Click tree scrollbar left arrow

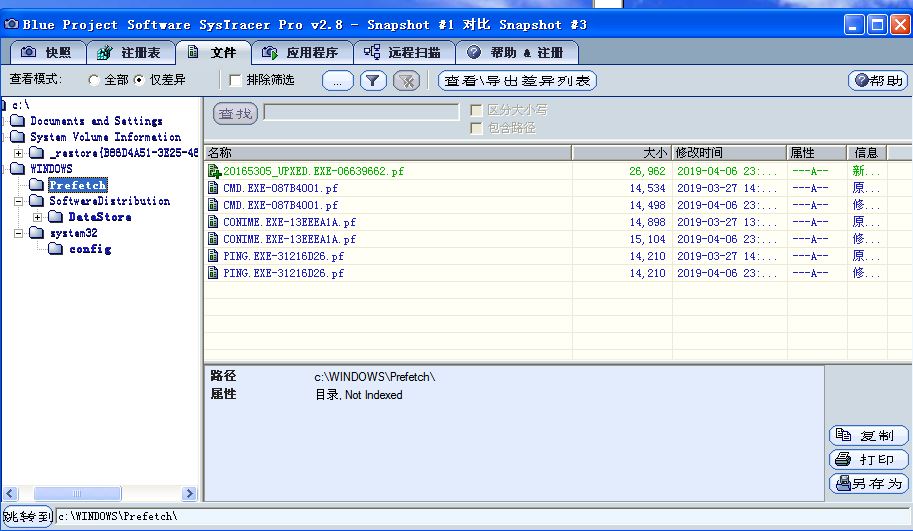point(10,494)
